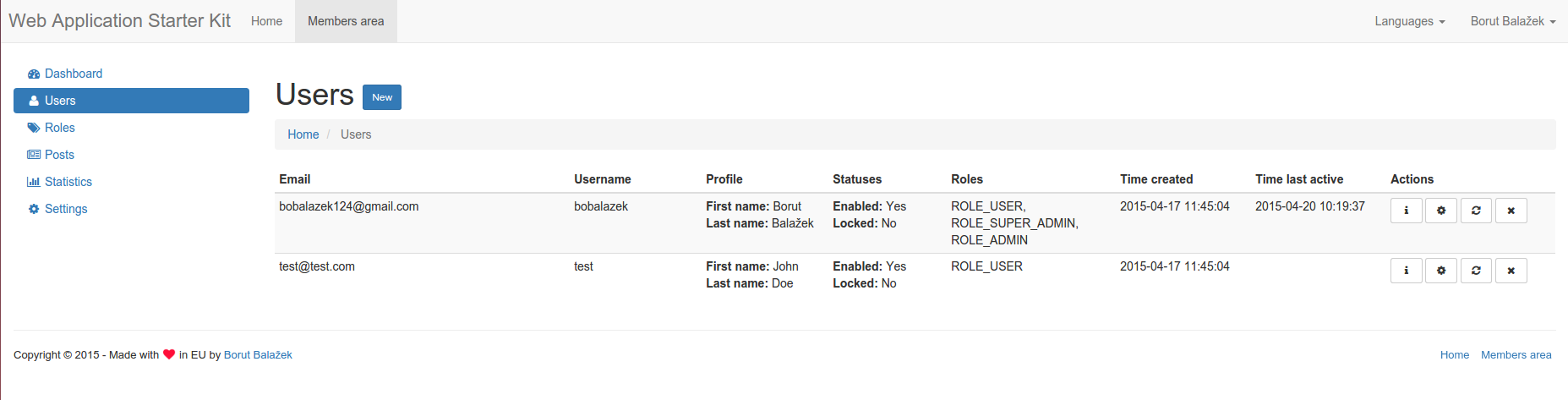Navigate to Statistics in the sidebar

click(x=68, y=182)
